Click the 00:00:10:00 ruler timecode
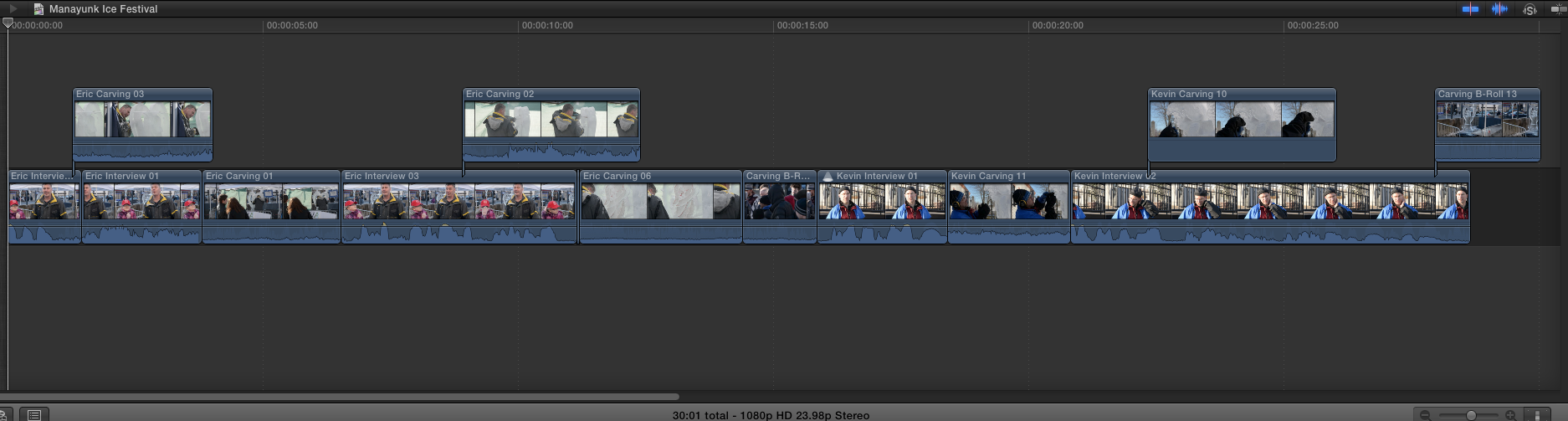Image resolution: width=1568 pixels, height=421 pixels. [547, 25]
